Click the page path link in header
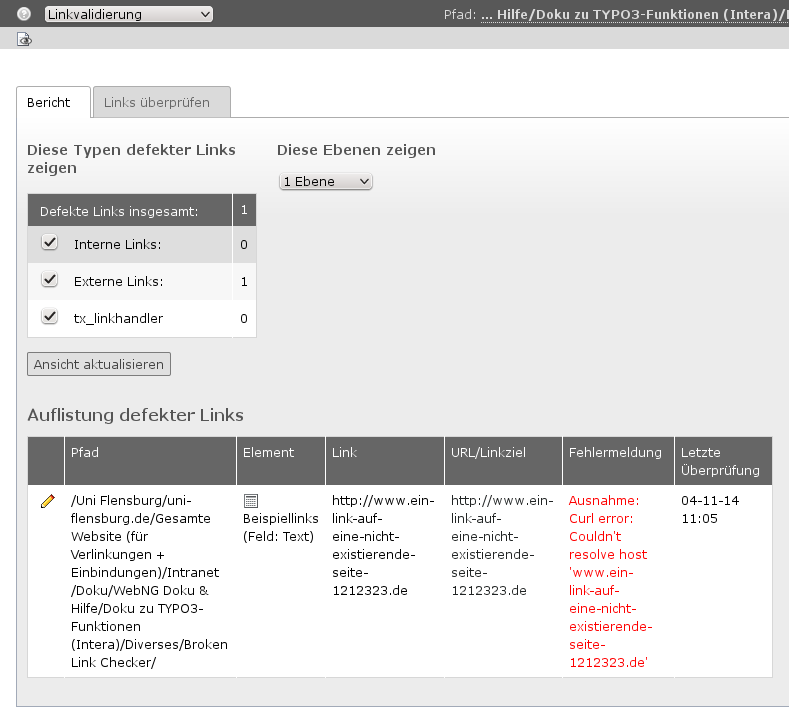 click(x=634, y=15)
